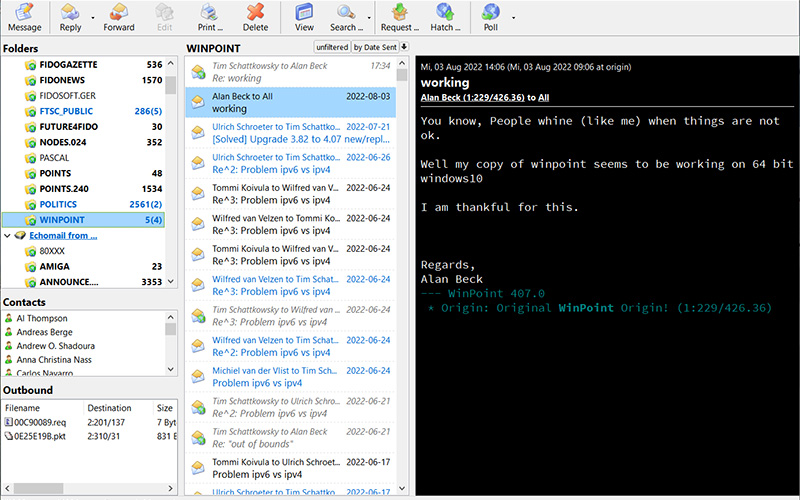Open the Re: "out of bounds" message
The image size is (800, 500).
(x=290, y=438)
